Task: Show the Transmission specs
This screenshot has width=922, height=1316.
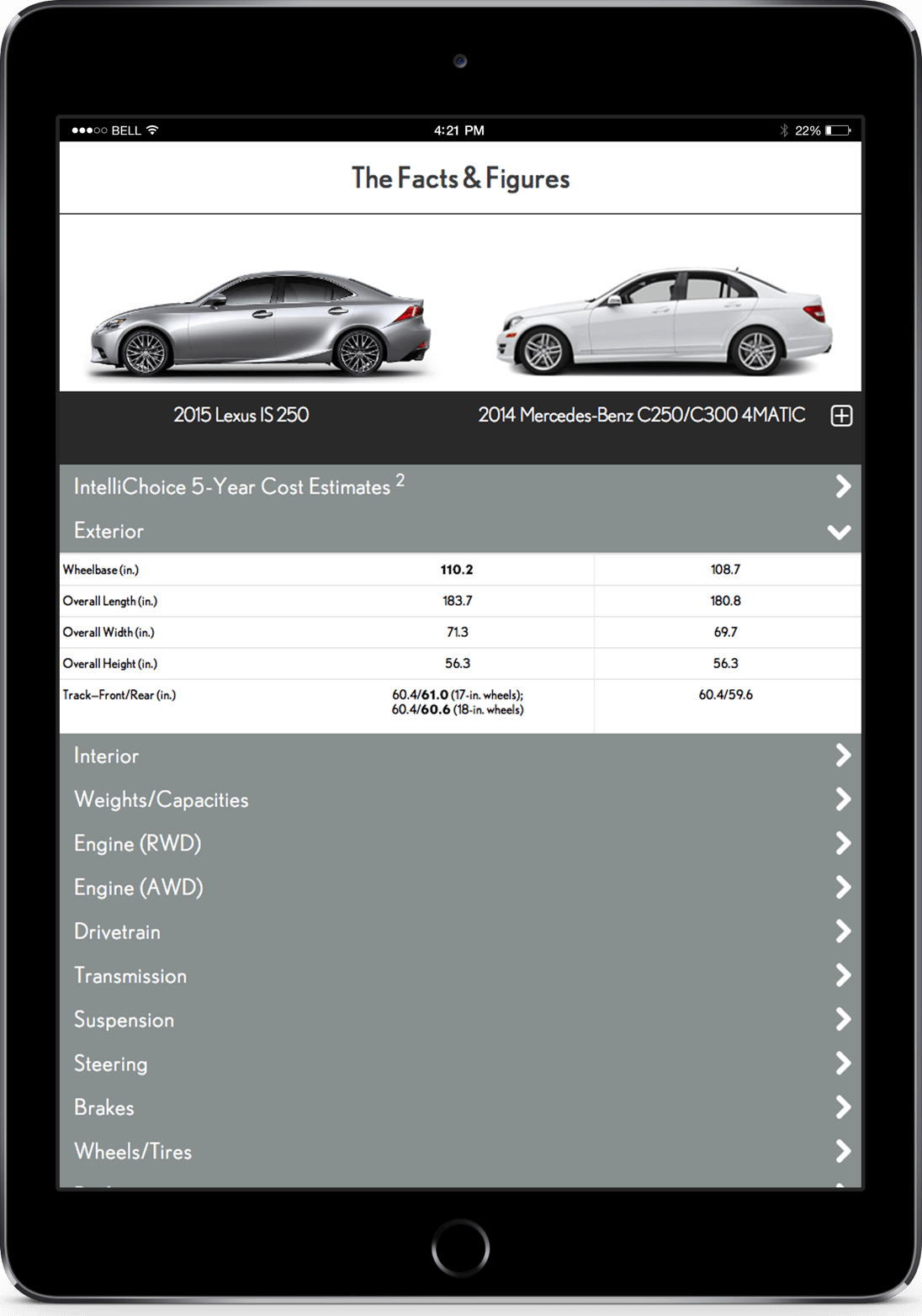Action: point(130,976)
